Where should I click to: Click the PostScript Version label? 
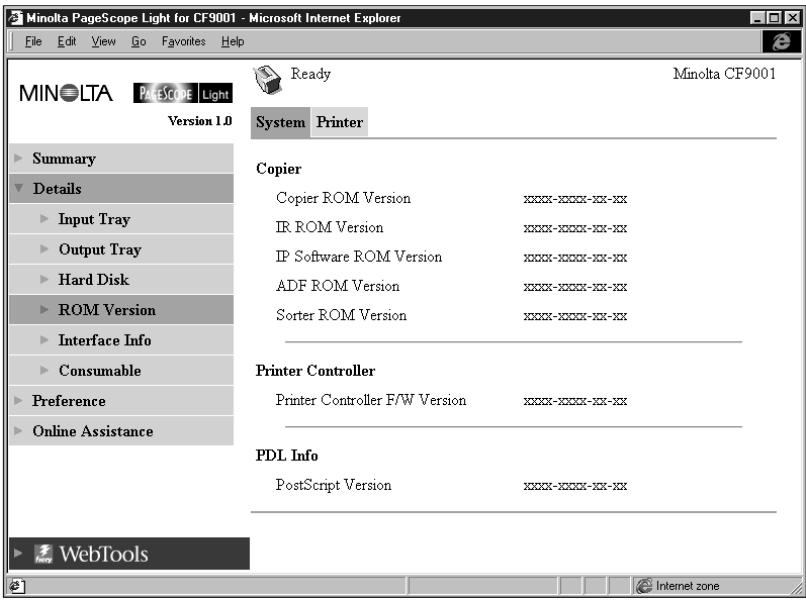coord(333,485)
